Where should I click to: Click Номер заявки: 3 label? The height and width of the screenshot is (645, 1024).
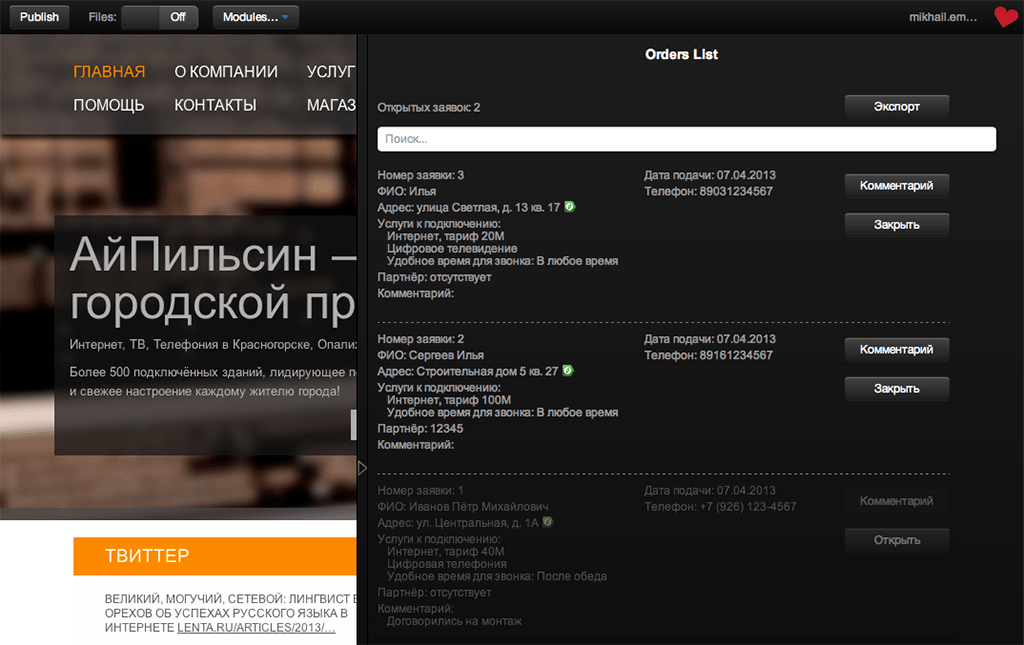[421, 175]
